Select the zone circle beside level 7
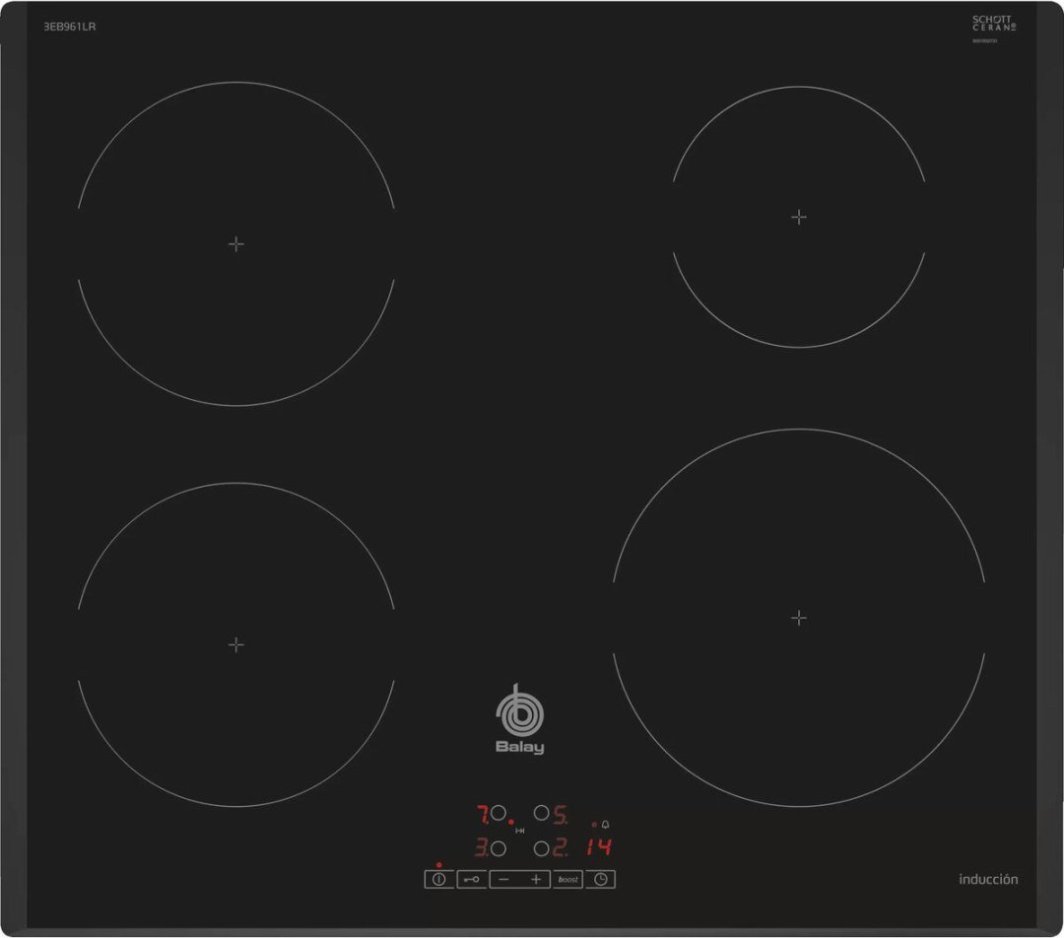Viewport: 1064px width, 938px height. click(x=499, y=813)
